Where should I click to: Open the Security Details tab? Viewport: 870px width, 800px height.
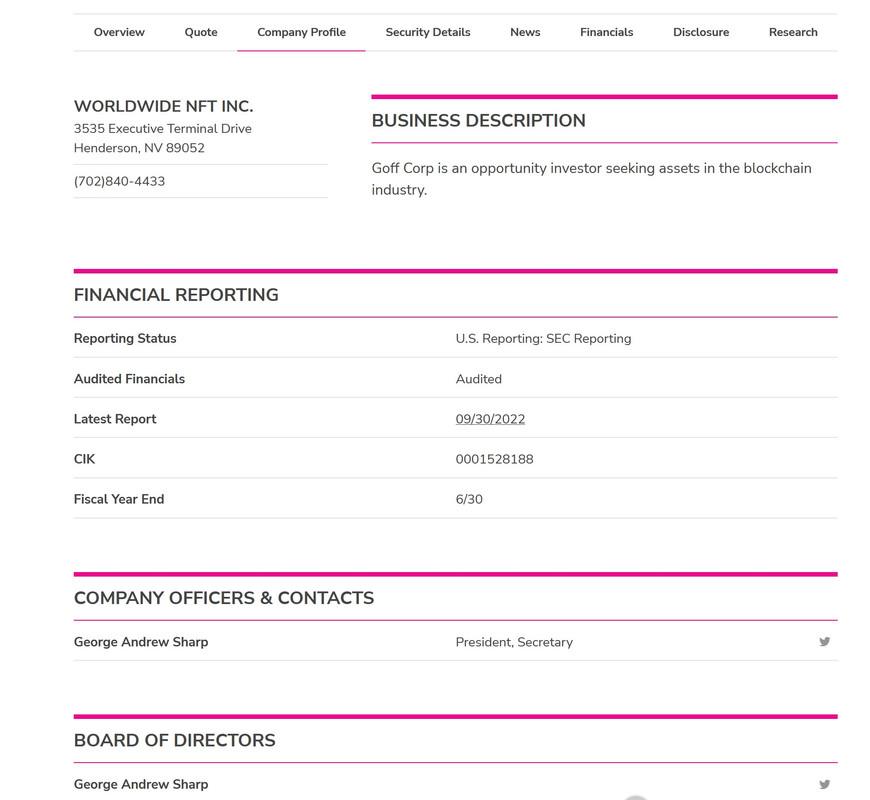coord(428,32)
